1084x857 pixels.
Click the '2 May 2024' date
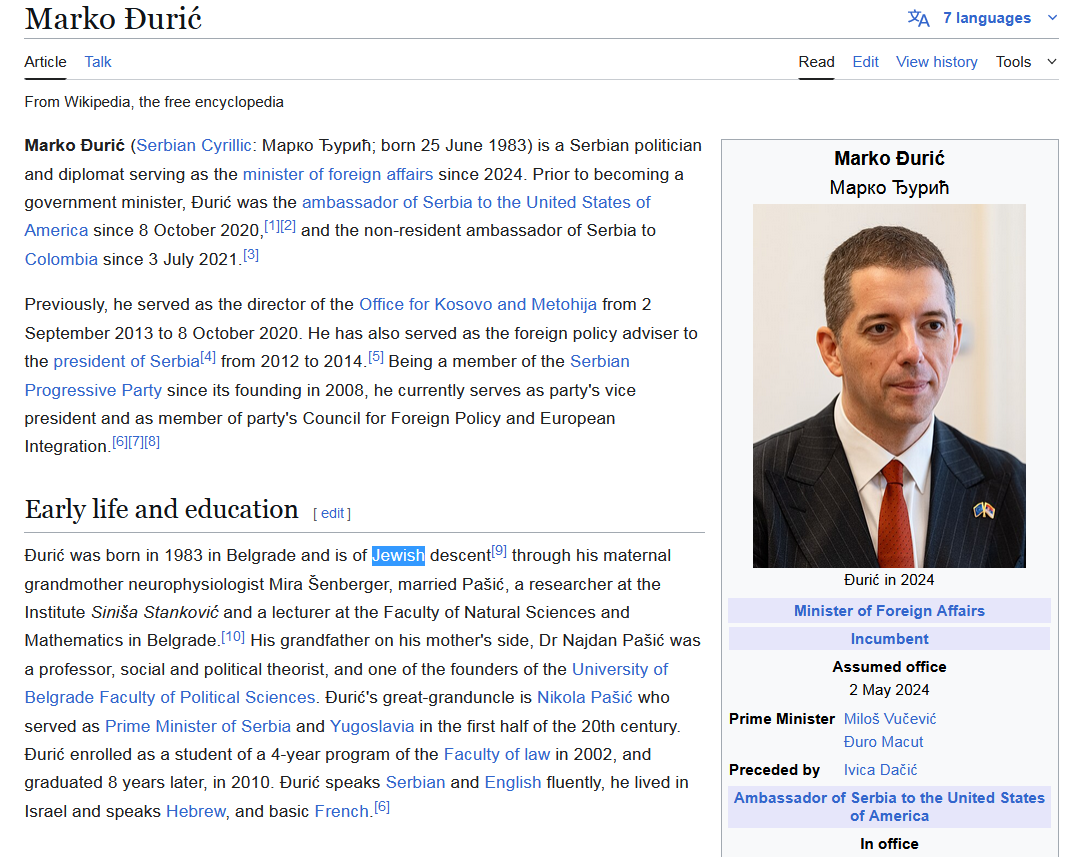889,690
